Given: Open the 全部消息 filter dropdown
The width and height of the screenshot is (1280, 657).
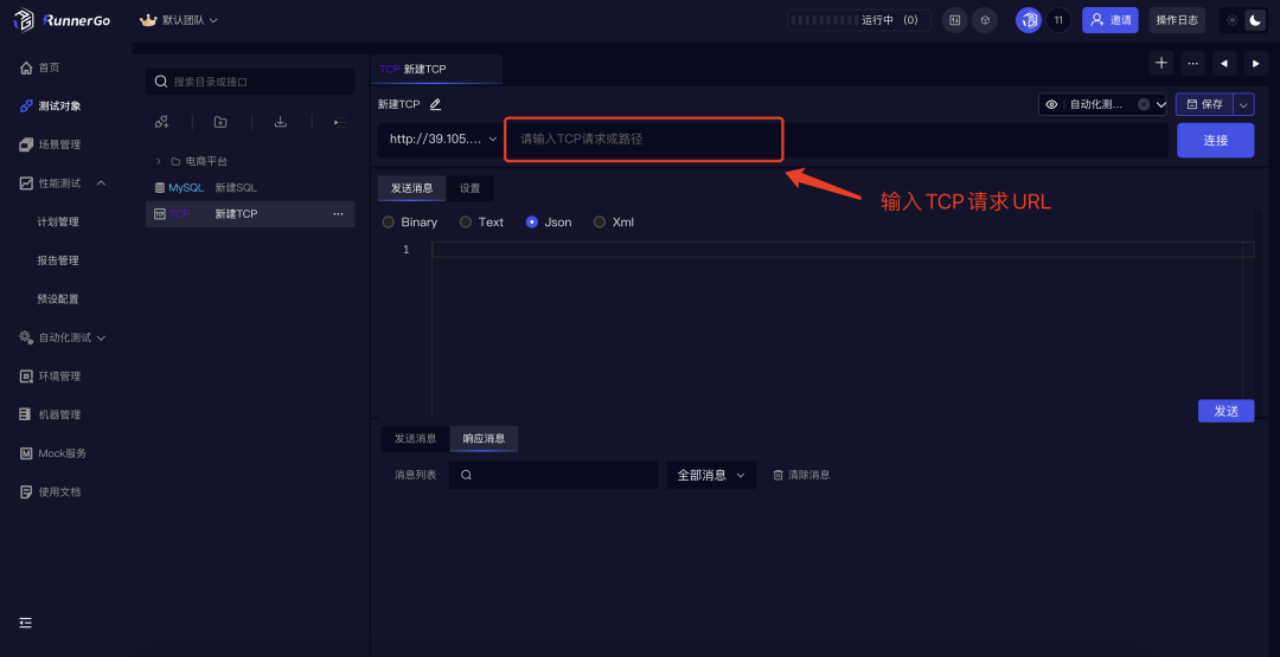Looking at the screenshot, I should 711,475.
